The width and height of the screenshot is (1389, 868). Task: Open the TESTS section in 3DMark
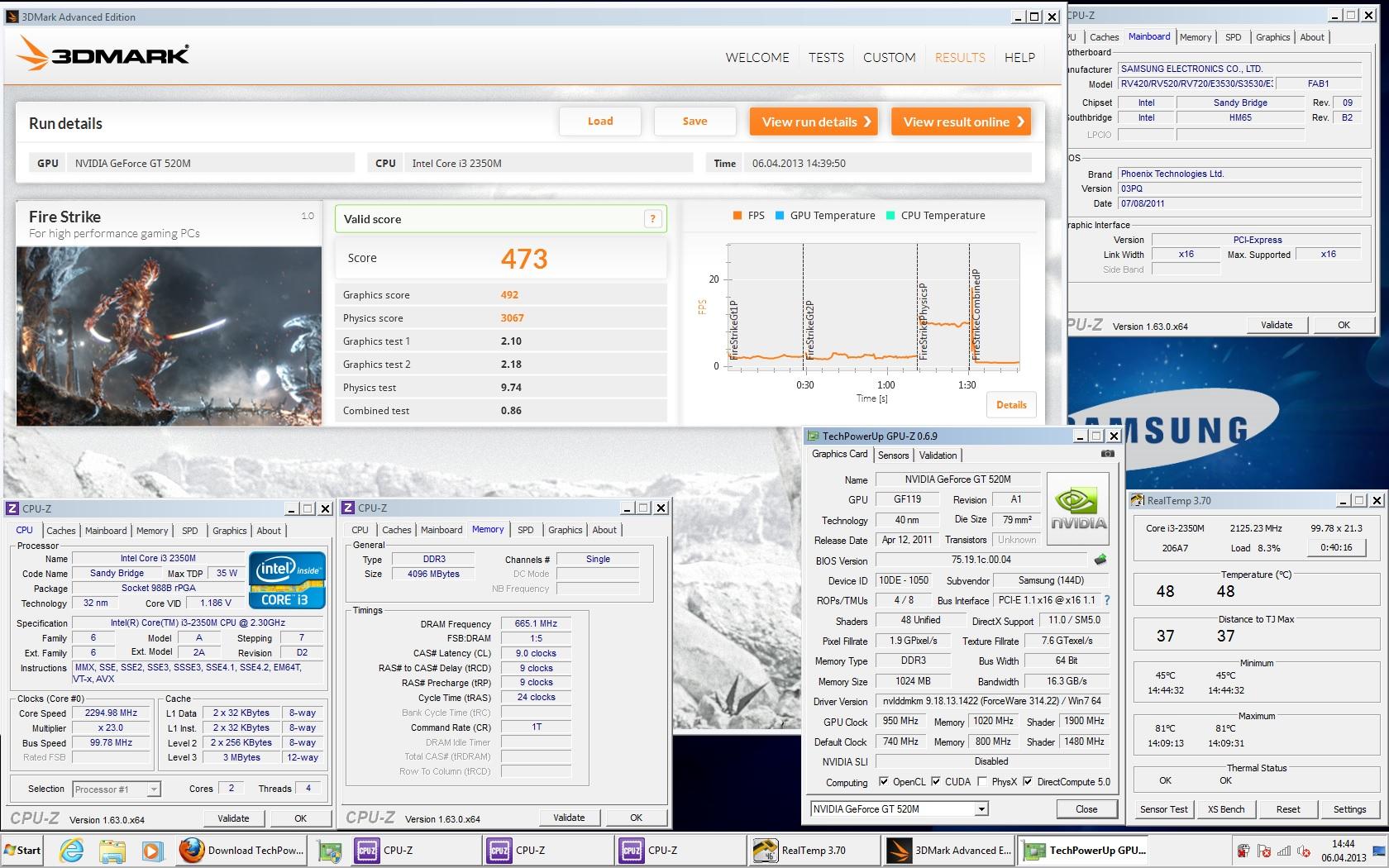[826, 57]
